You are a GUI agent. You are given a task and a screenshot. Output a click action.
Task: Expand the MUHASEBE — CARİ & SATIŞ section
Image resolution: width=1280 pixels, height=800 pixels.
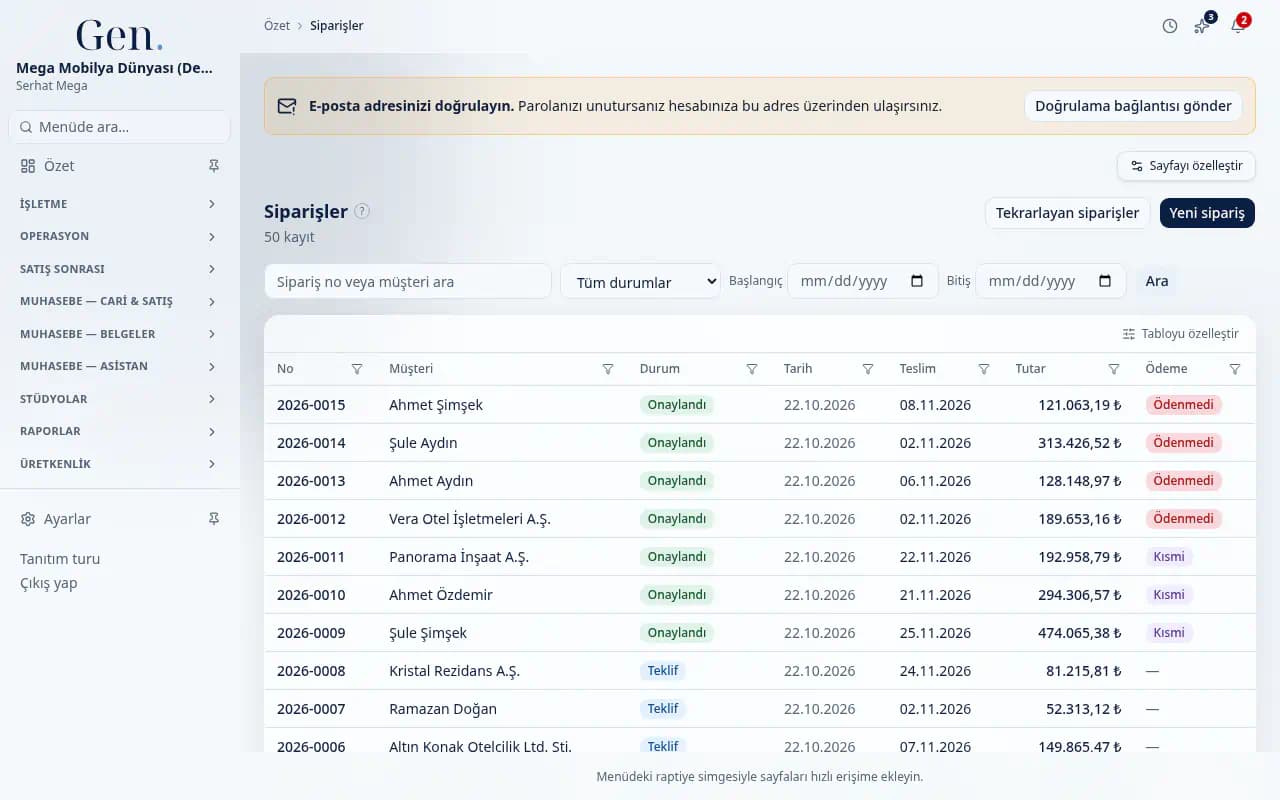click(119, 301)
